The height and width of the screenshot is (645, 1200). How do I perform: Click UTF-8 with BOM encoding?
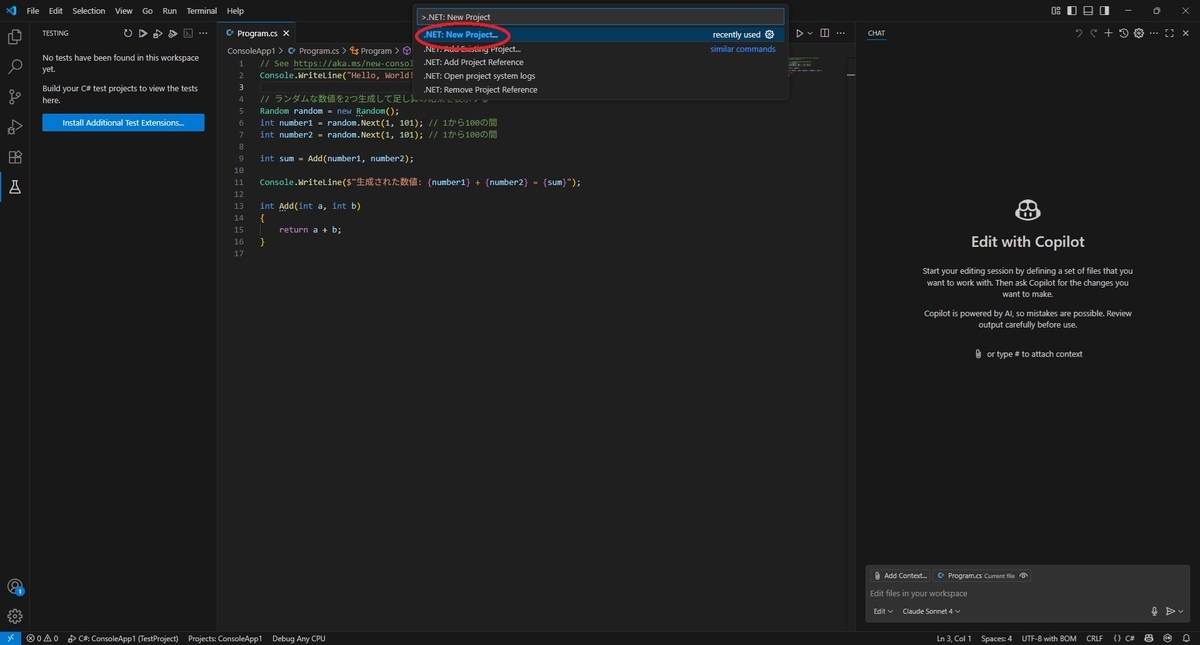pos(1048,638)
